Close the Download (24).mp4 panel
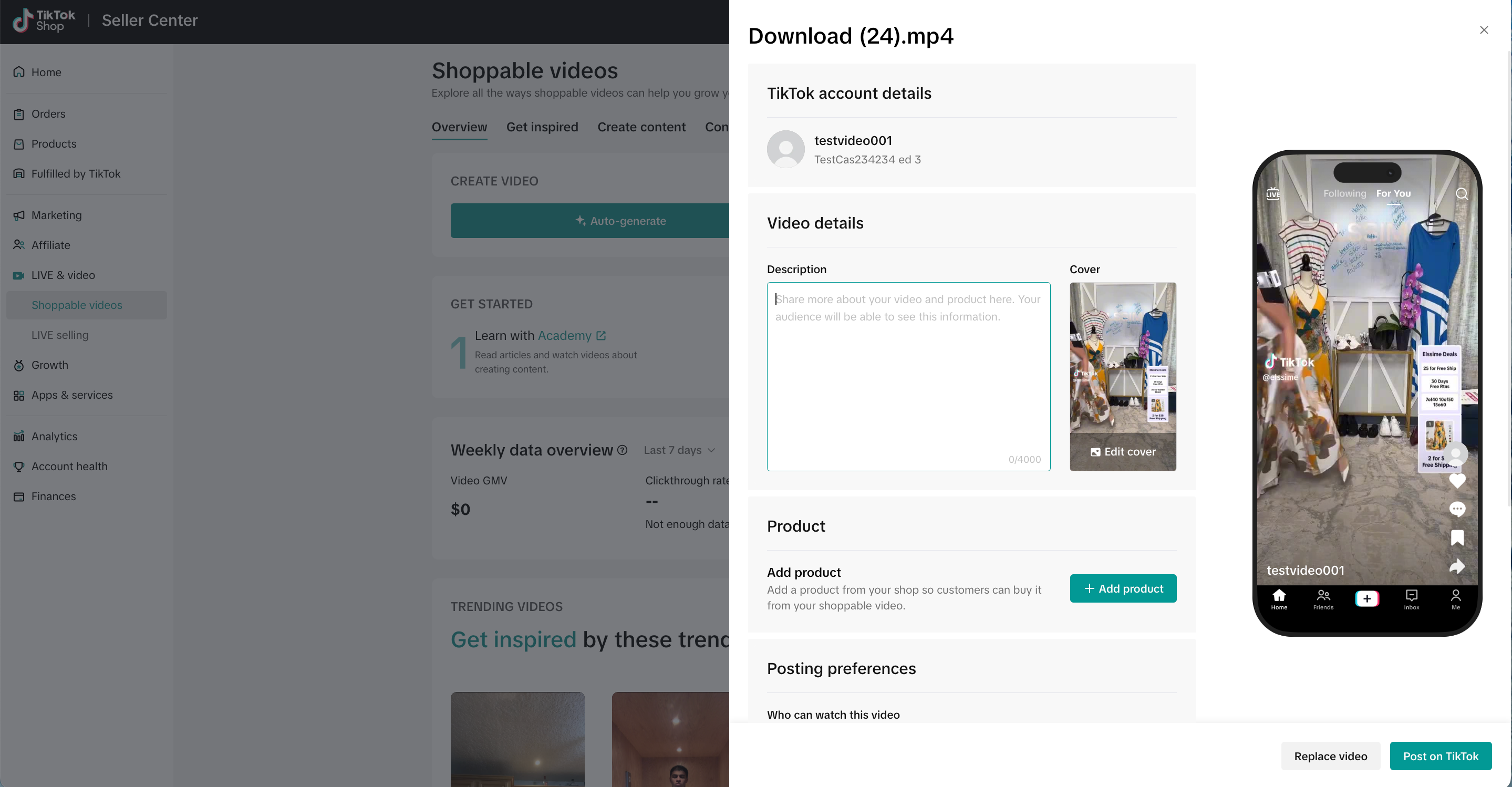The height and width of the screenshot is (787, 1512). click(1483, 30)
